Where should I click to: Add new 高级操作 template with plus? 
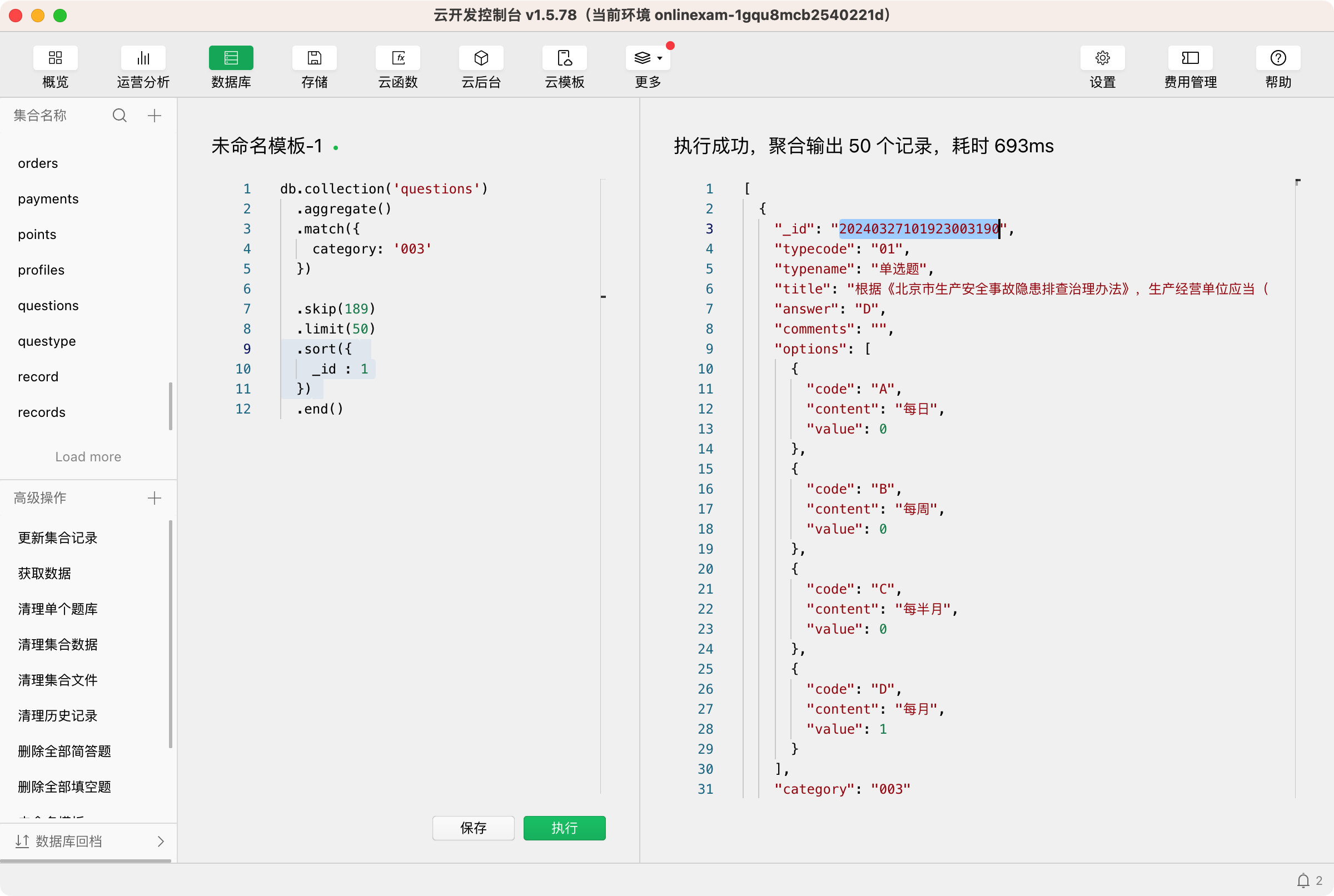tap(155, 498)
